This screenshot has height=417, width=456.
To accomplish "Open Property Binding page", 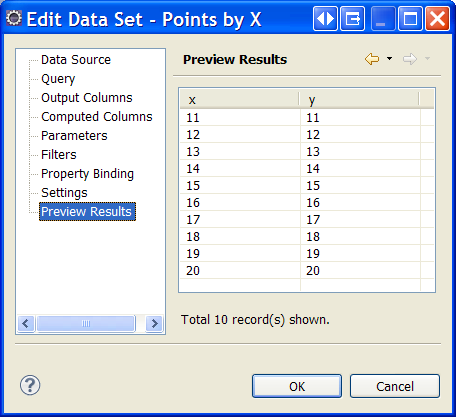I will point(87,174).
